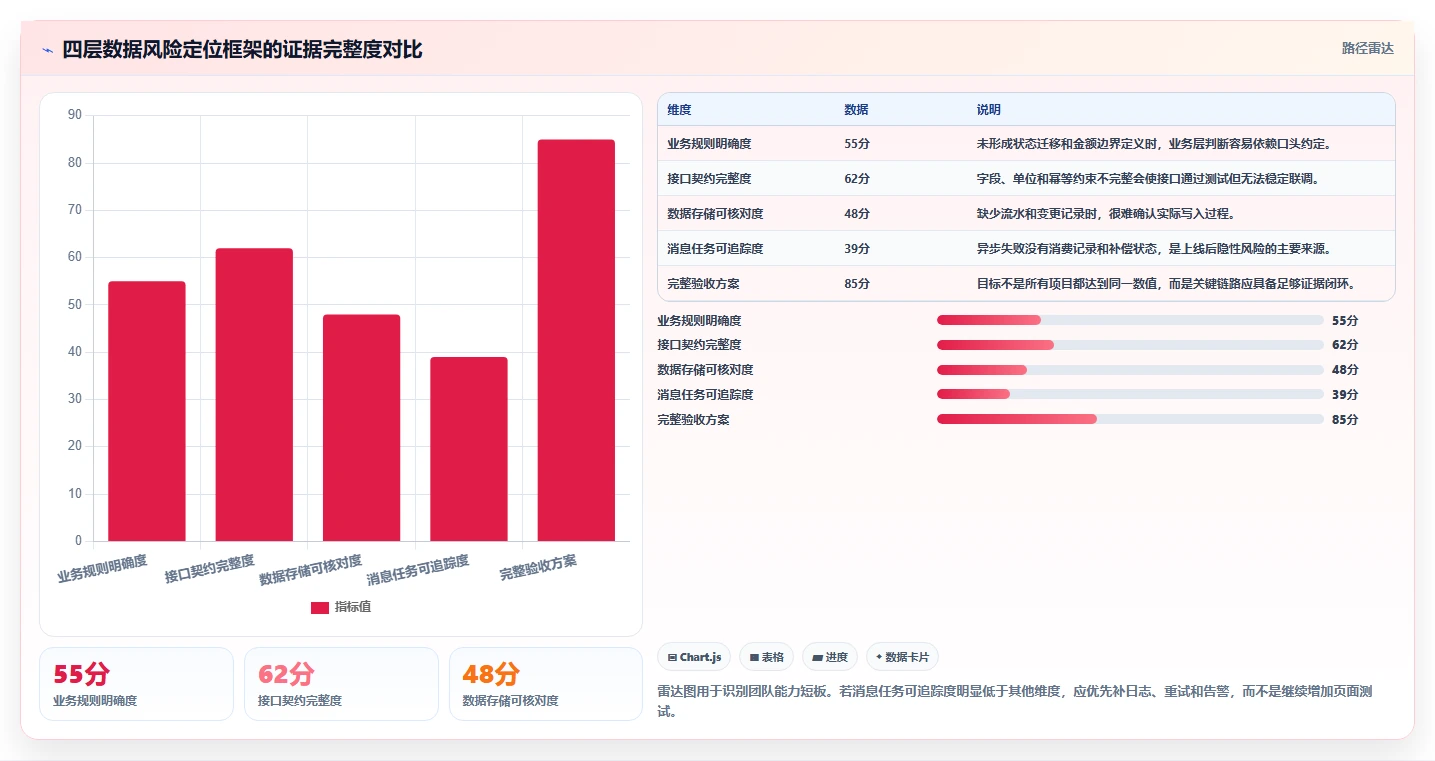Click the Chart.js tag icon
The height and width of the screenshot is (761, 1435).
pyautogui.click(x=672, y=657)
